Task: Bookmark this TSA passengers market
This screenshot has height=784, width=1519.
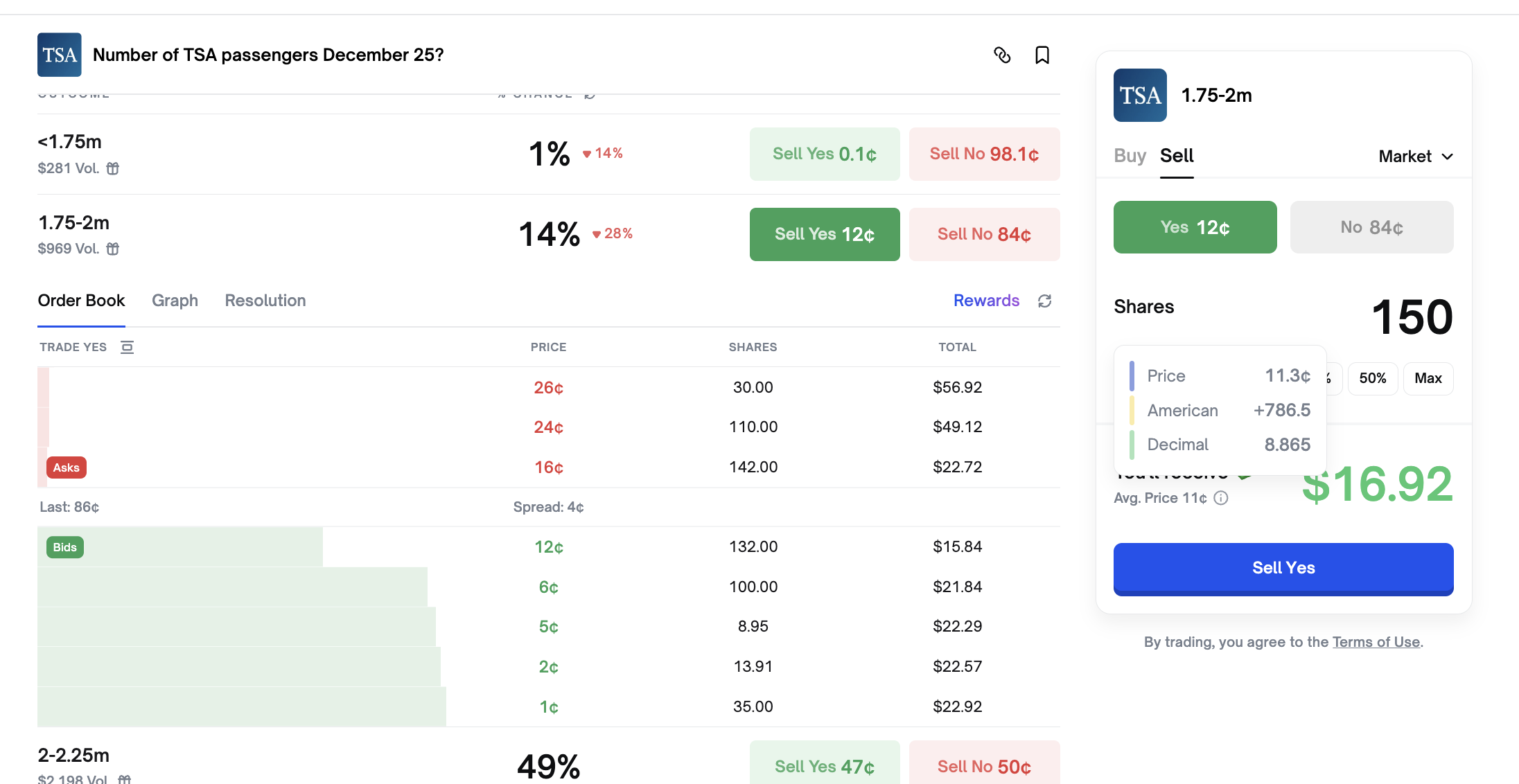Action: tap(1042, 55)
